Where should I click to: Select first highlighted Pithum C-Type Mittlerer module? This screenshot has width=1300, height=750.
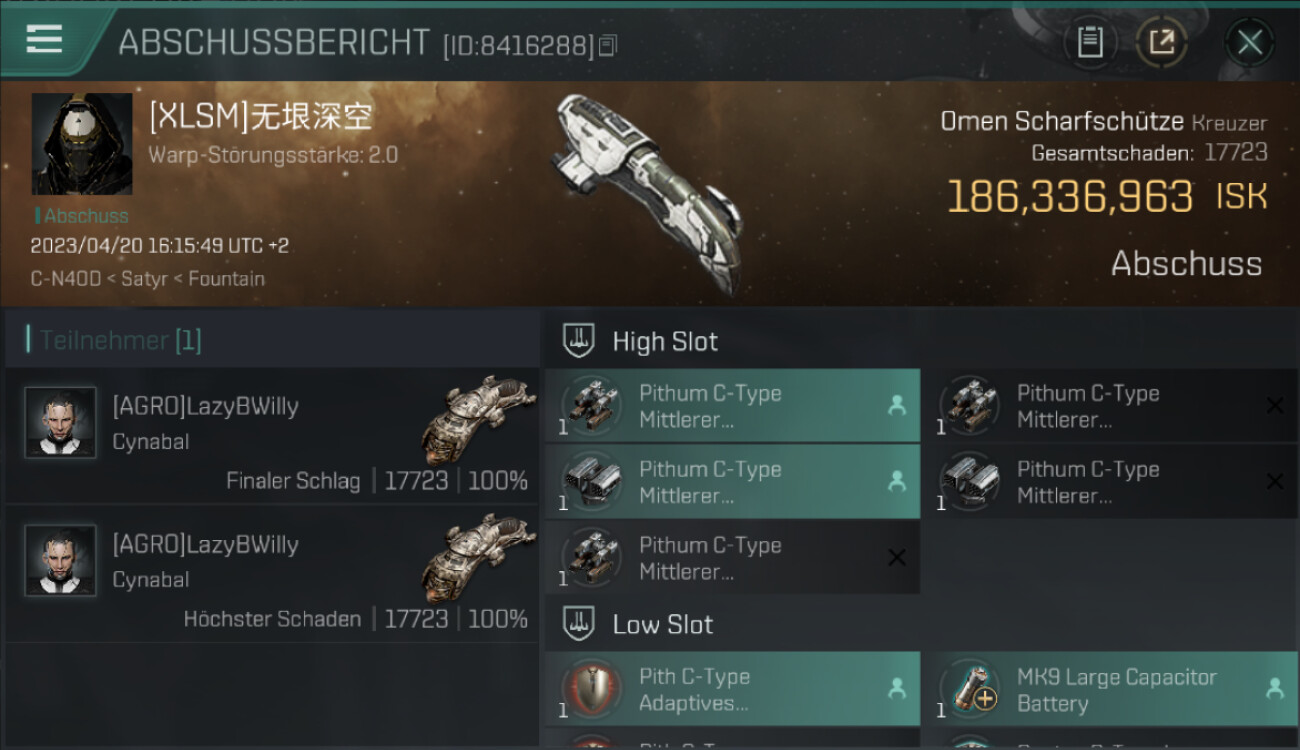733,406
